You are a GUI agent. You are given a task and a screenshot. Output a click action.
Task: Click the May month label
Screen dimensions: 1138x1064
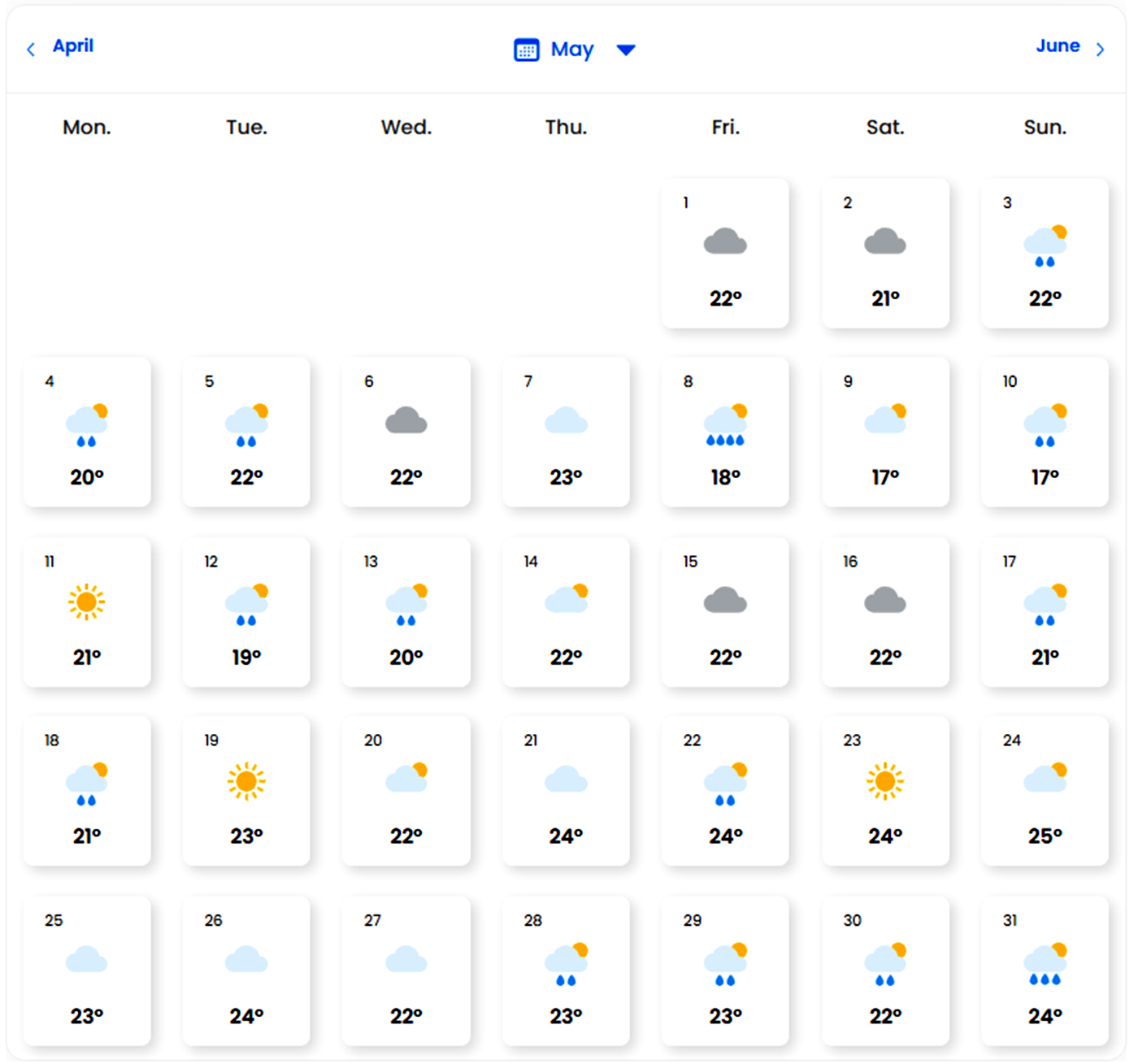(572, 50)
